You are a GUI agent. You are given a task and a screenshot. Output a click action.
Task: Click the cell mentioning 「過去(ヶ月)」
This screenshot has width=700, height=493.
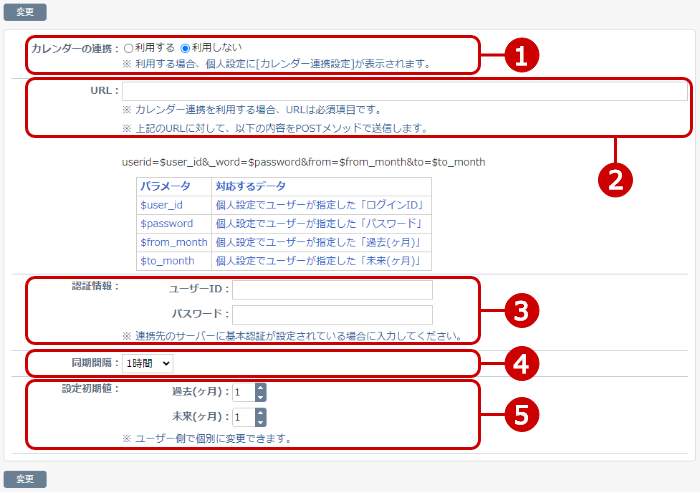[x=321, y=242]
